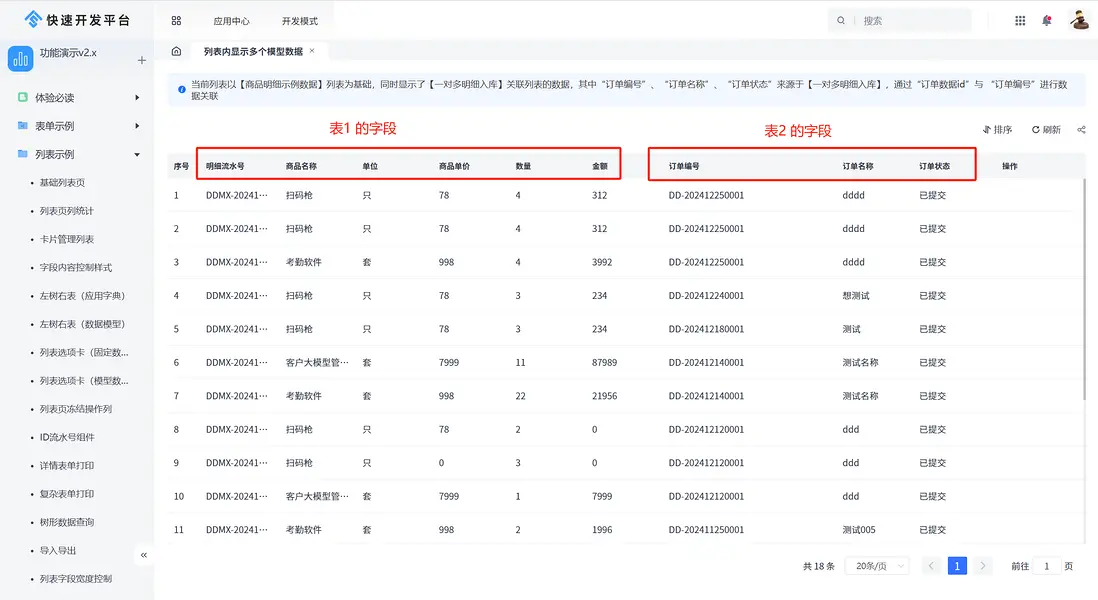Click the 订单编号 column header
The image size is (1098, 600).
(684, 166)
